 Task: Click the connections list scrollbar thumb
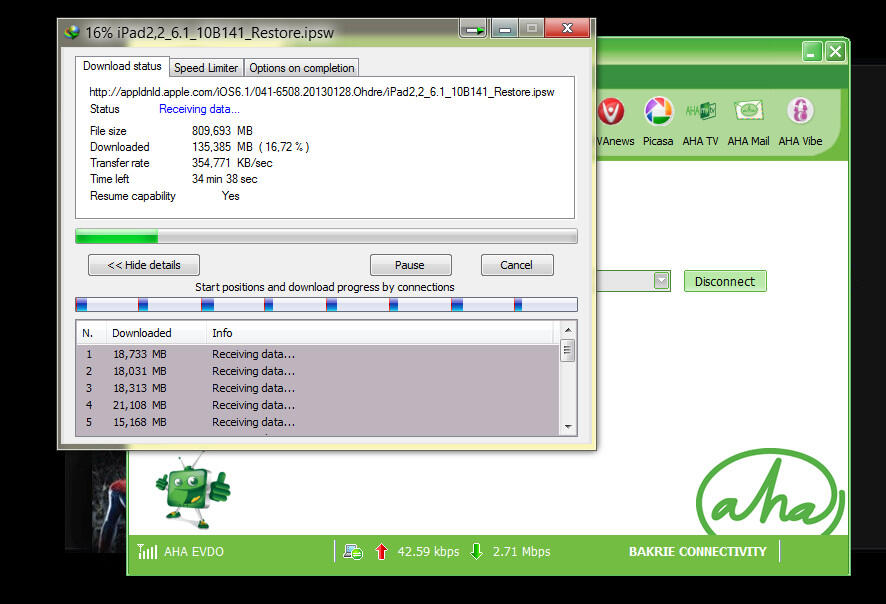point(568,350)
